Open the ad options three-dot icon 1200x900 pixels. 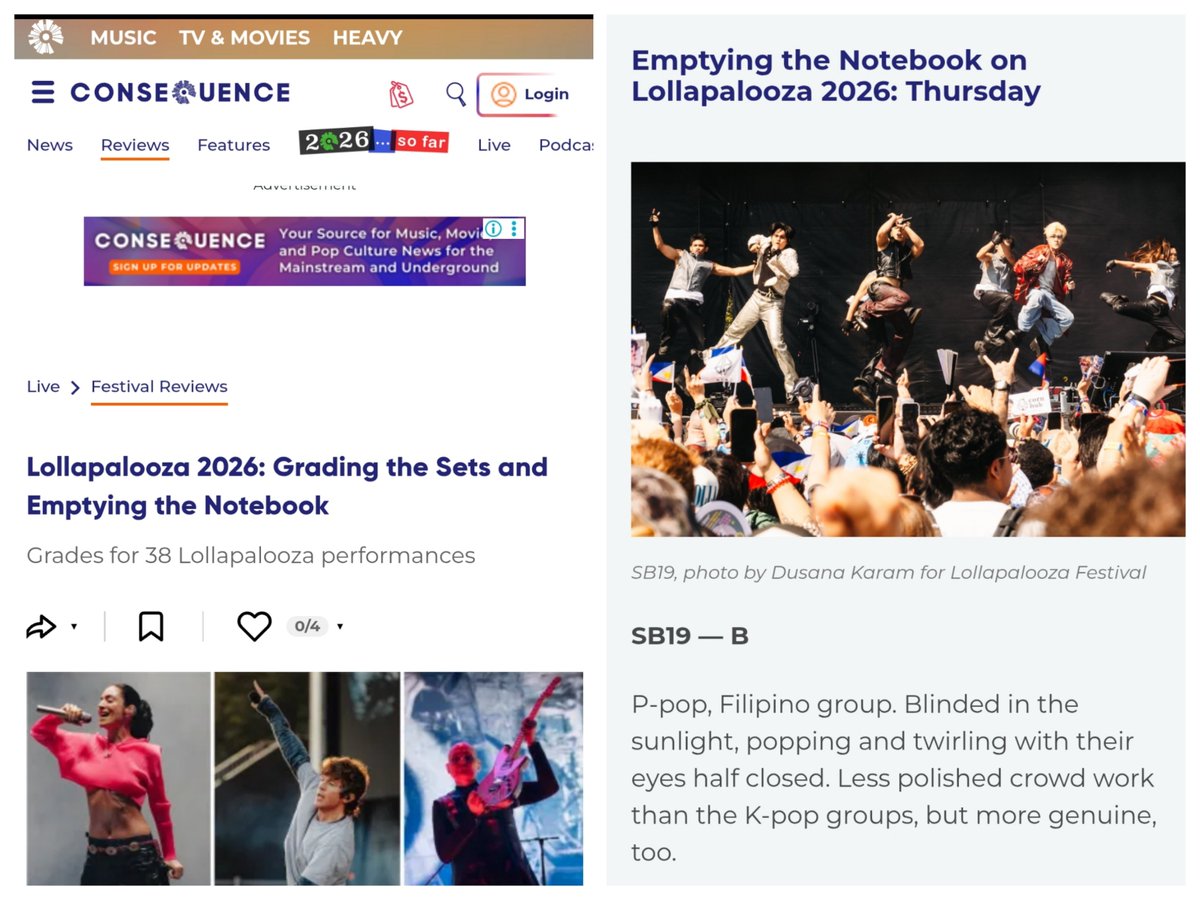pyautogui.click(x=515, y=228)
